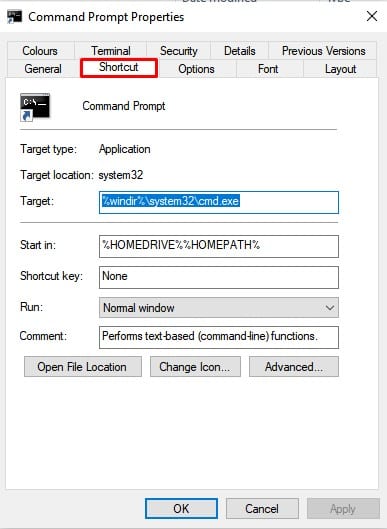Click the Start in field
The image size is (387, 529).
tap(219, 246)
